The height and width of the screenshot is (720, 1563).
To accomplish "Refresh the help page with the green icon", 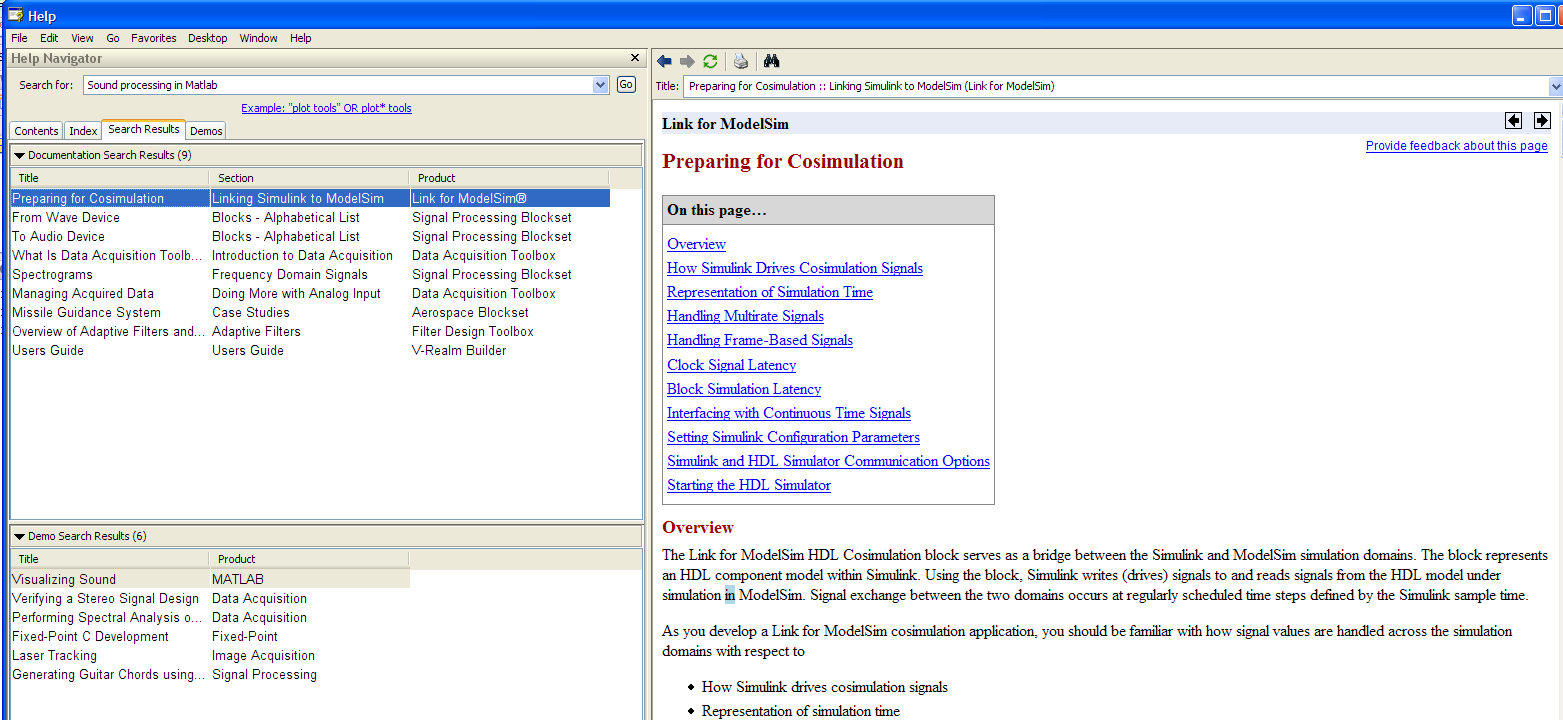I will coord(710,61).
